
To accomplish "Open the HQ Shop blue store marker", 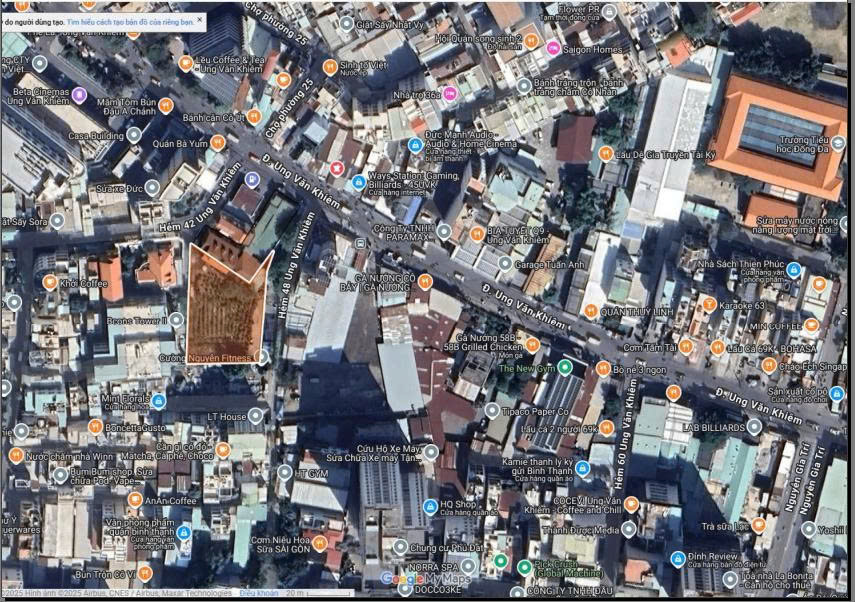I will pos(430,505).
